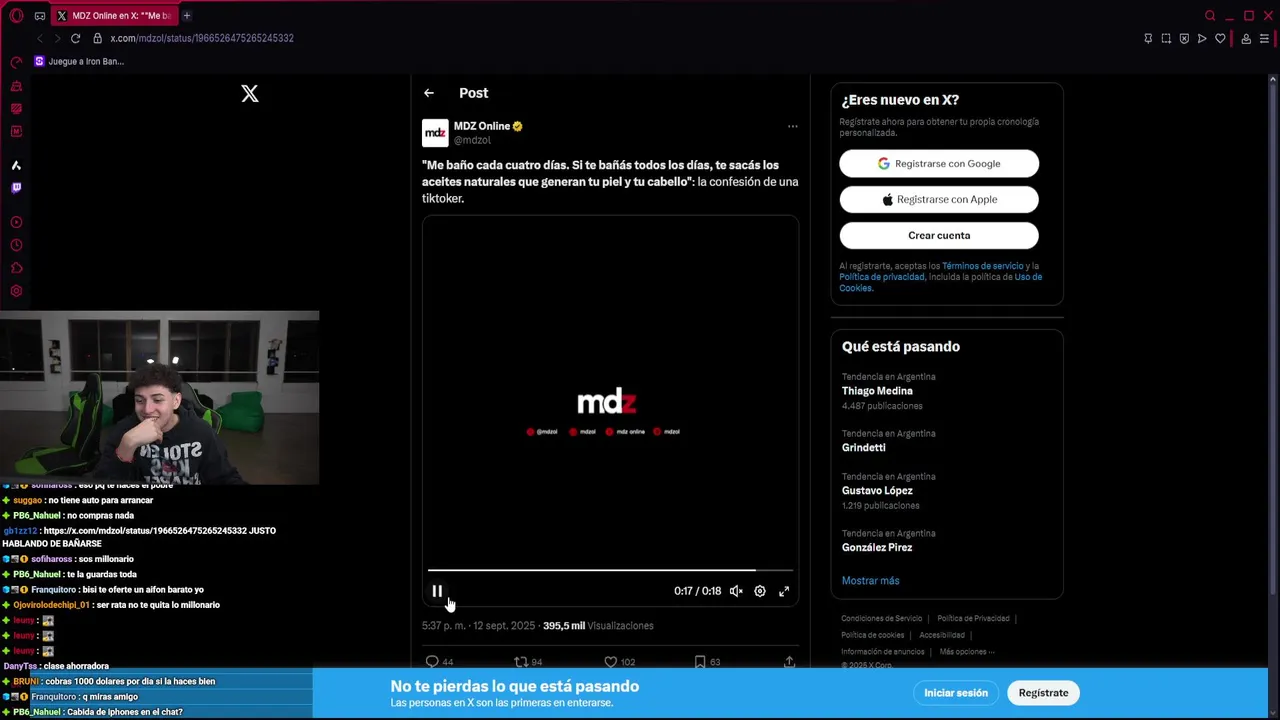1280x720 pixels.
Task: Open ad blocker shield icon
Action: [1184, 38]
